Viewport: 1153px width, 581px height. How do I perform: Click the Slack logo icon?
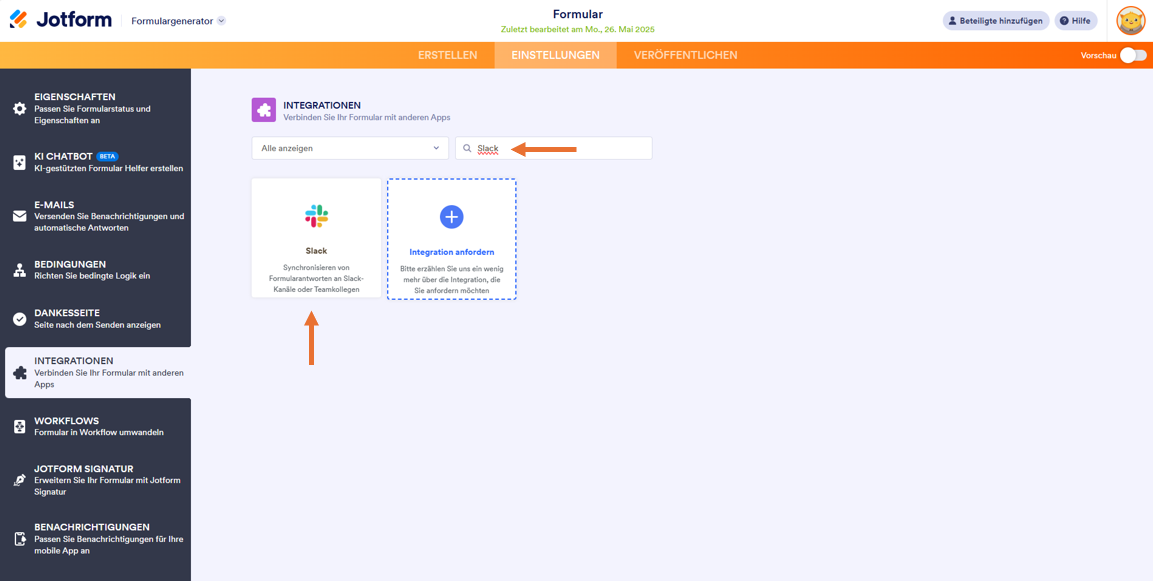coord(316,216)
